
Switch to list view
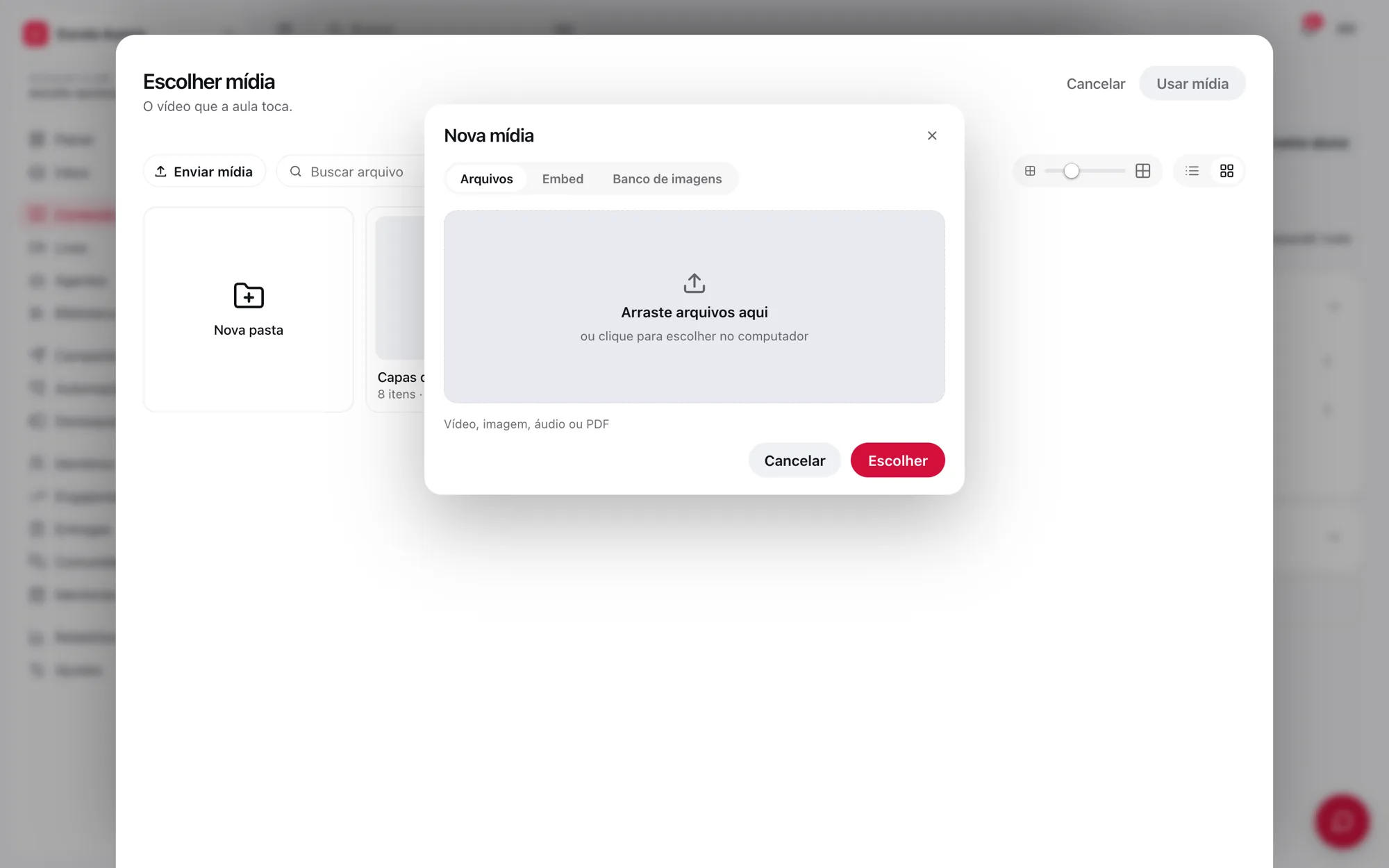pyautogui.click(x=1192, y=171)
